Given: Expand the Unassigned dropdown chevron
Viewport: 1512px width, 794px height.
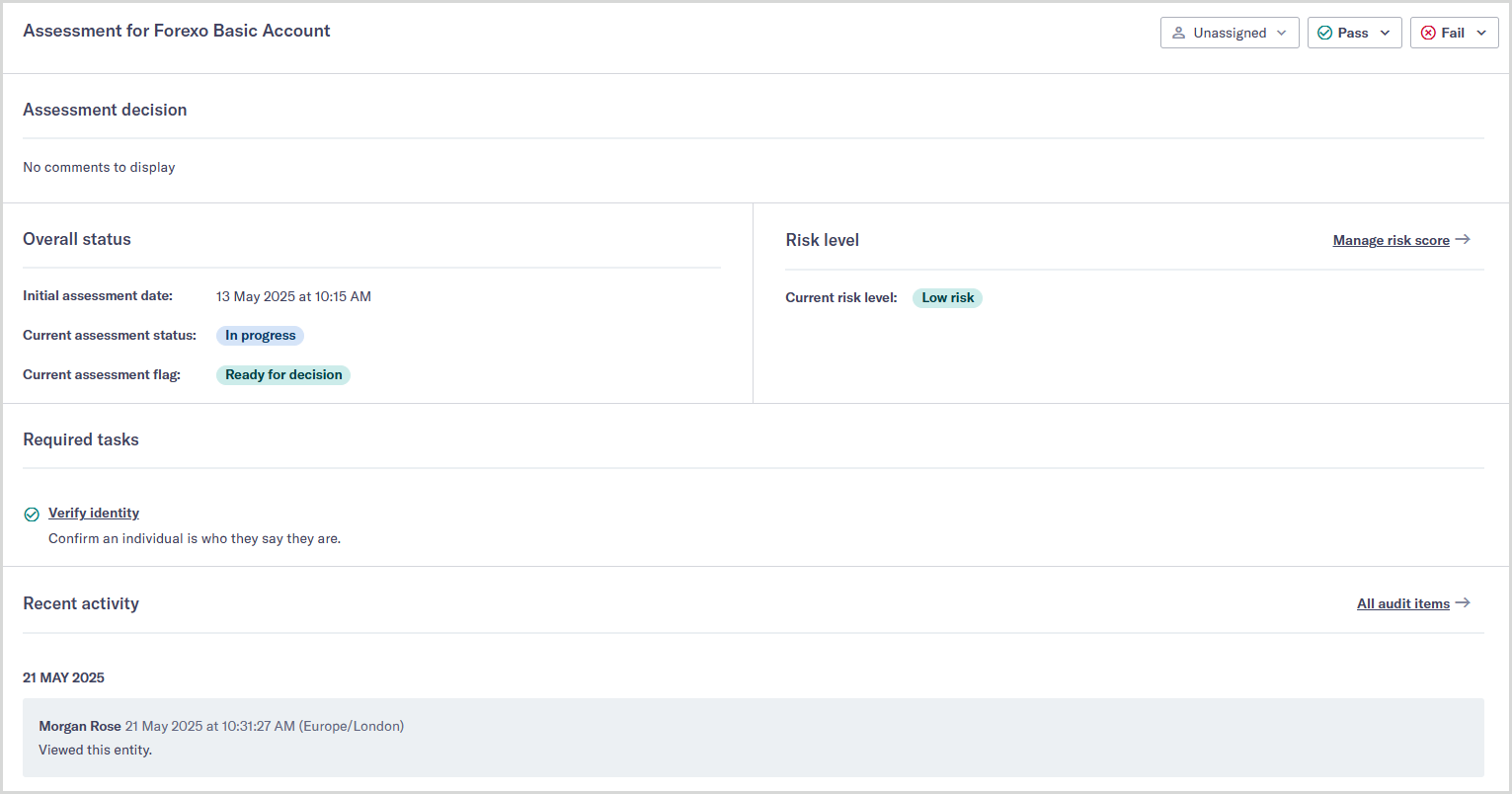Looking at the screenshot, I should (1281, 33).
